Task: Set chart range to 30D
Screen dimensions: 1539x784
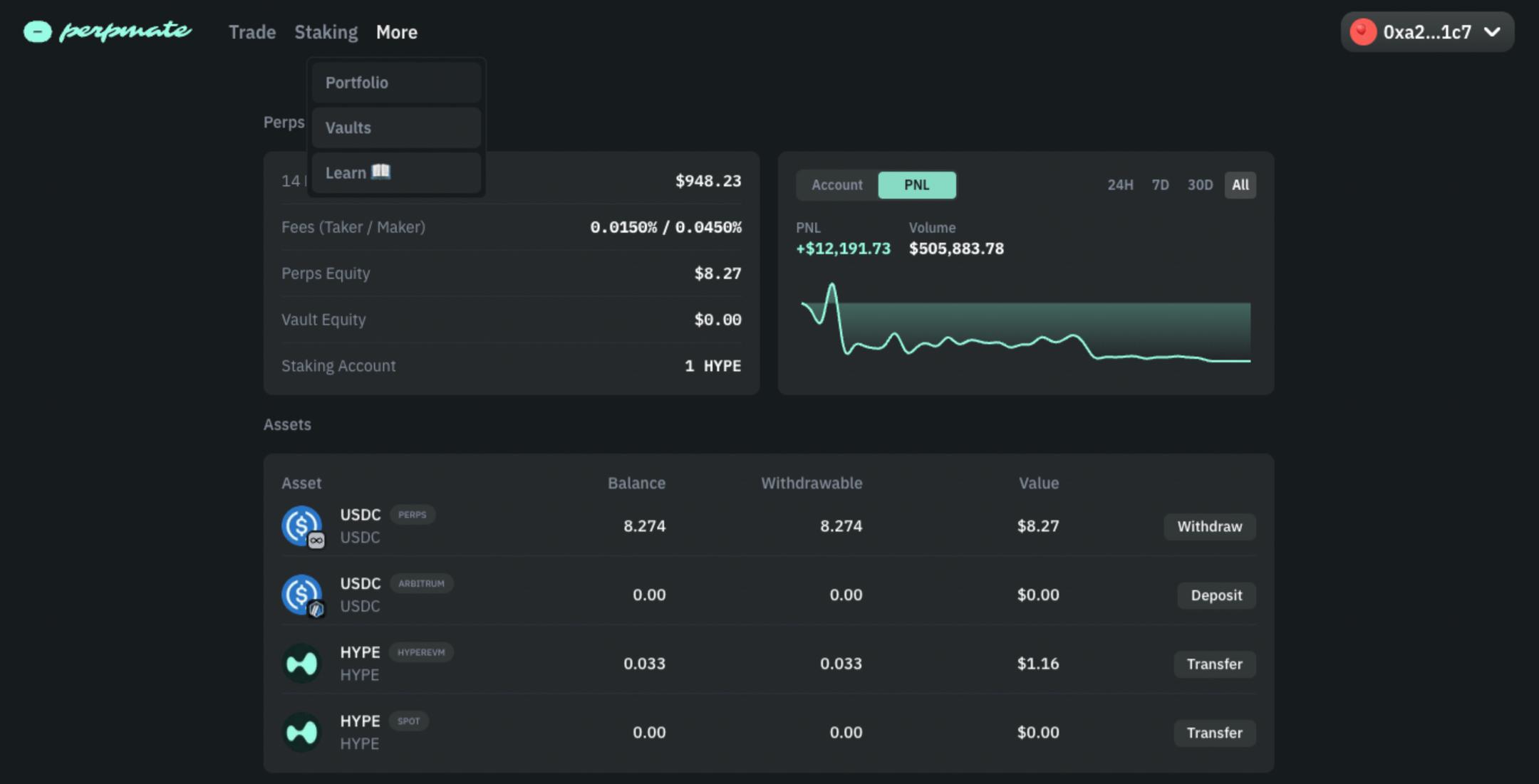Action: point(1200,185)
